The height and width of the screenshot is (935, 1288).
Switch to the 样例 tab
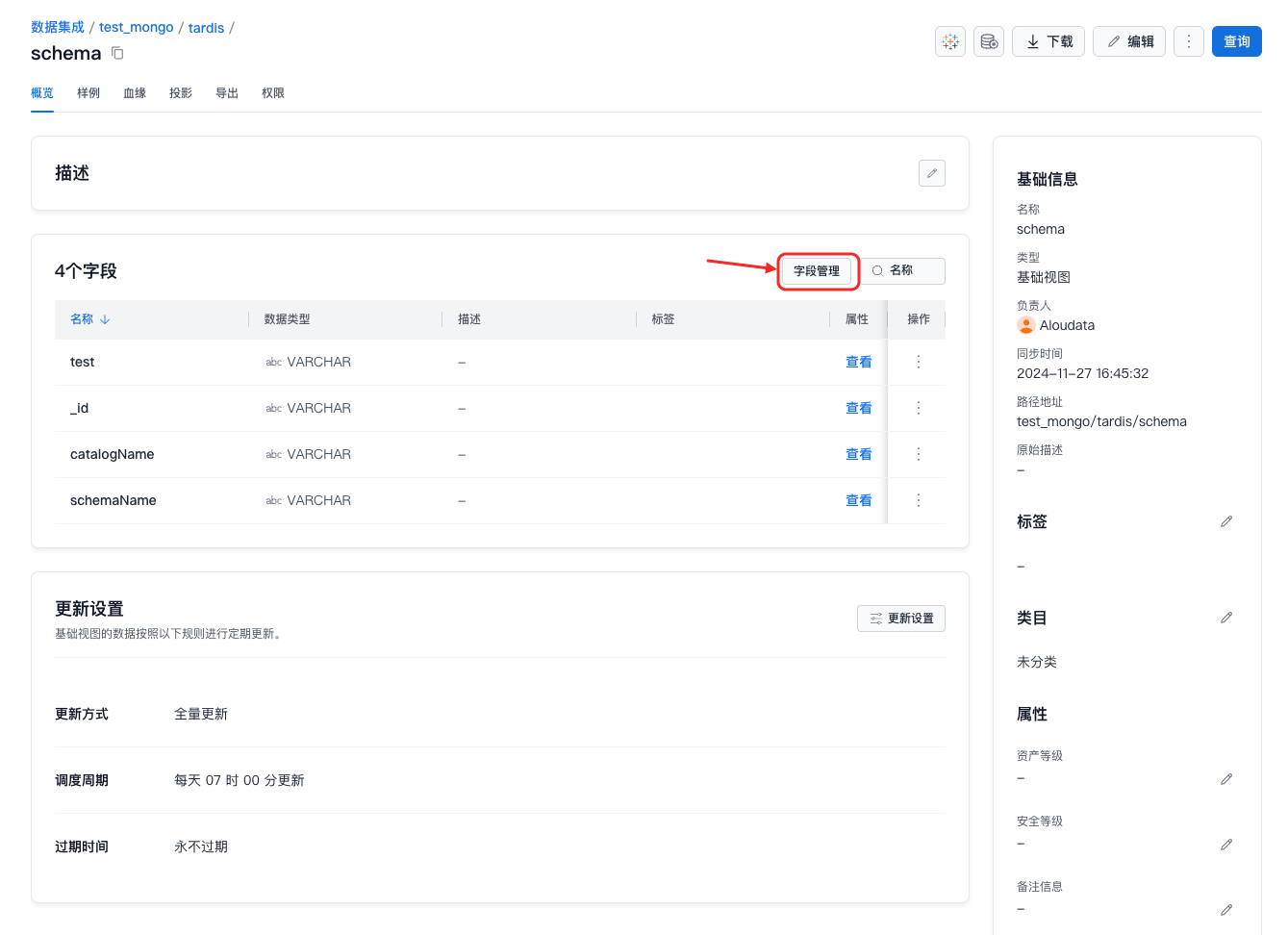coord(88,93)
